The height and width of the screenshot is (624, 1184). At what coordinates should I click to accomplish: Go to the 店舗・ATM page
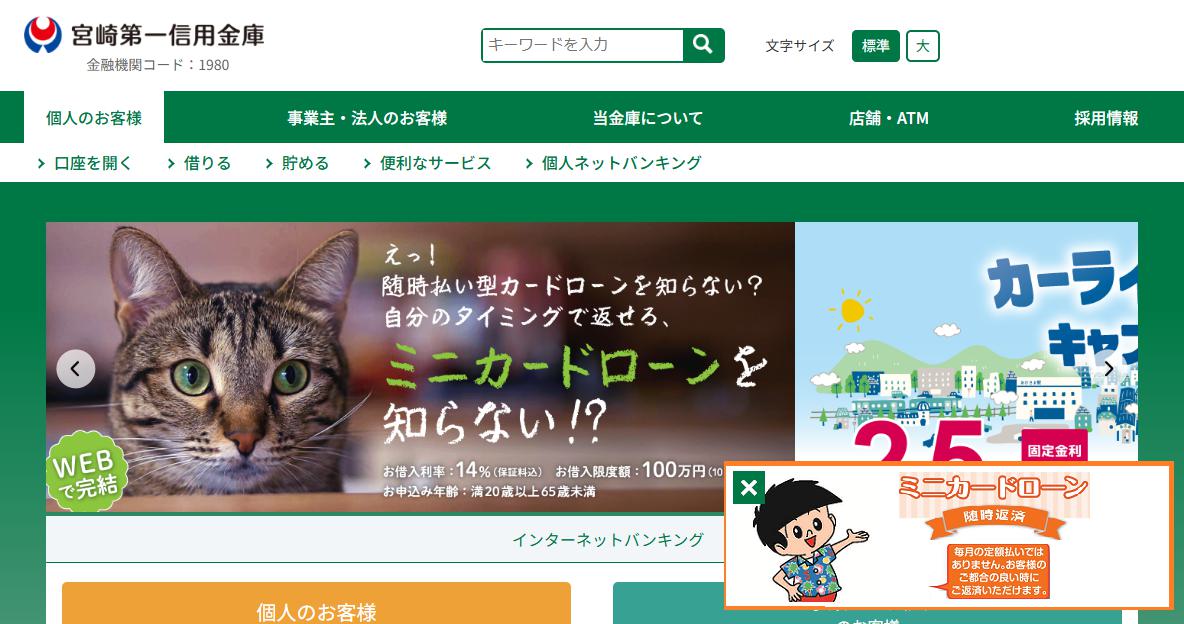889,118
